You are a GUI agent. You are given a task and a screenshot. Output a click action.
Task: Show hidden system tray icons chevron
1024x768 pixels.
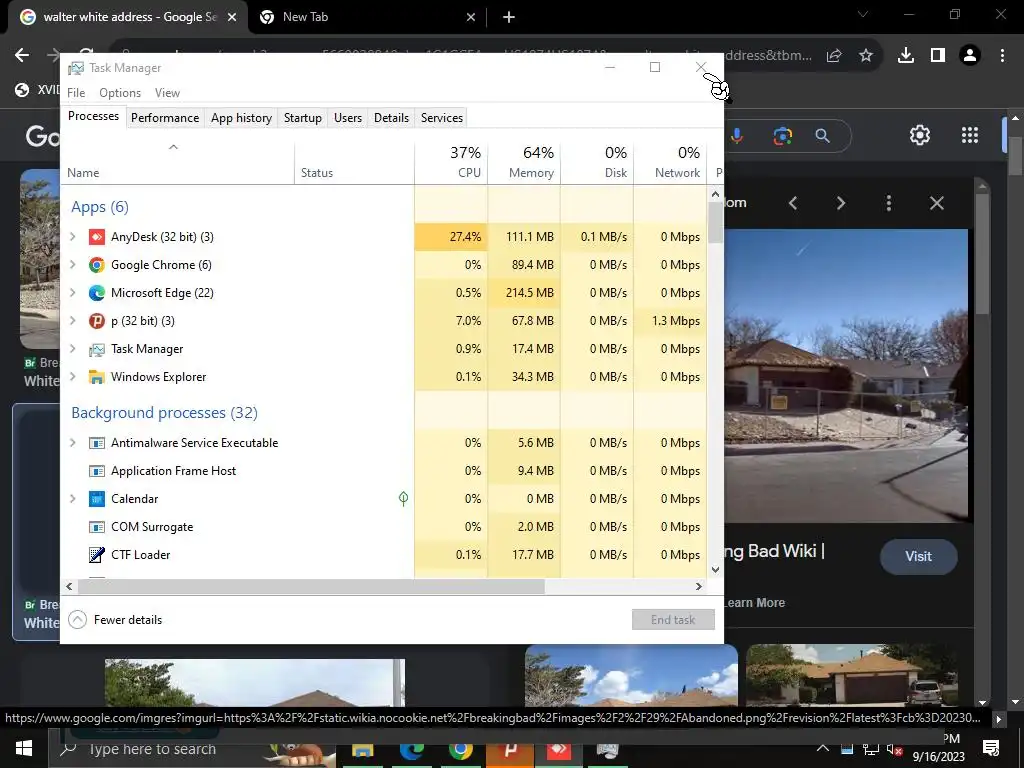tap(823, 748)
